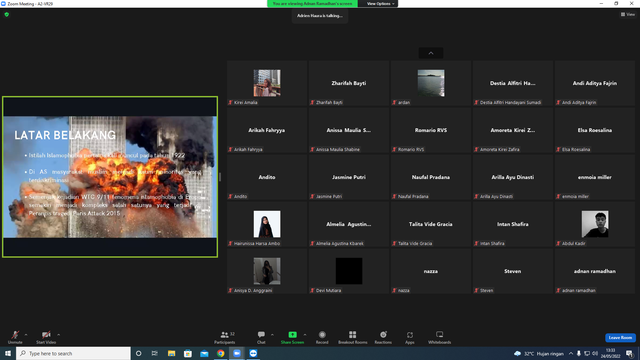Open File Explorer from taskbar

coord(171,353)
